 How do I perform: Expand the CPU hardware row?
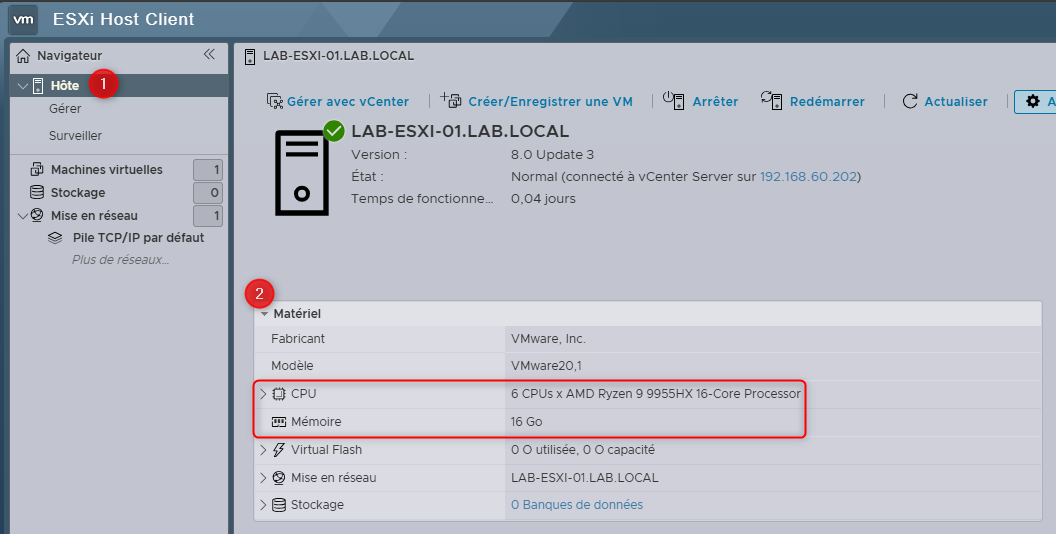pos(263,394)
